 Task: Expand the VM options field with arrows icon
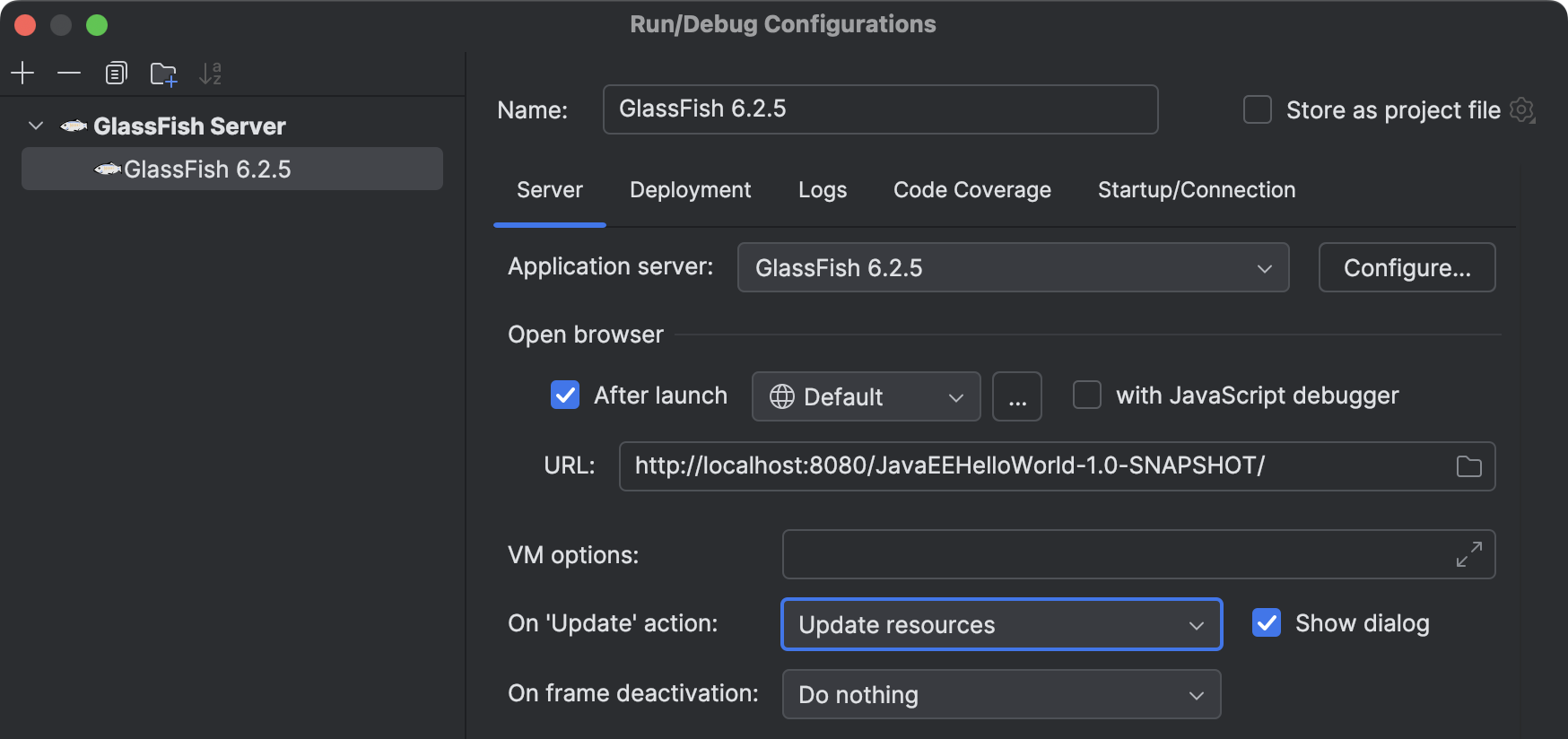(x=1468, y=554)
